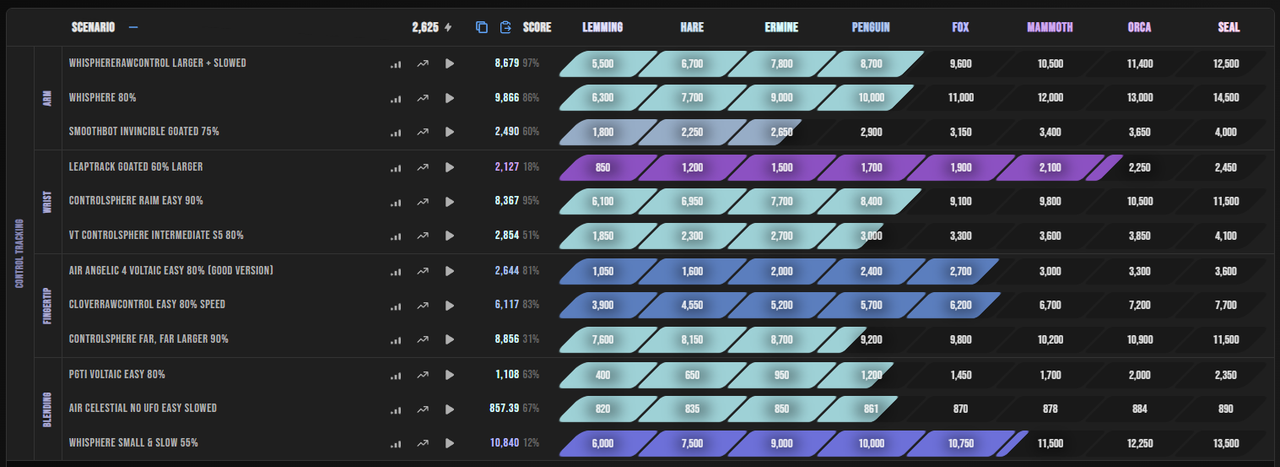Click the Seal rank column header
The image size is (1280, 467).
pyautogui.click(x=1229, y=27)
